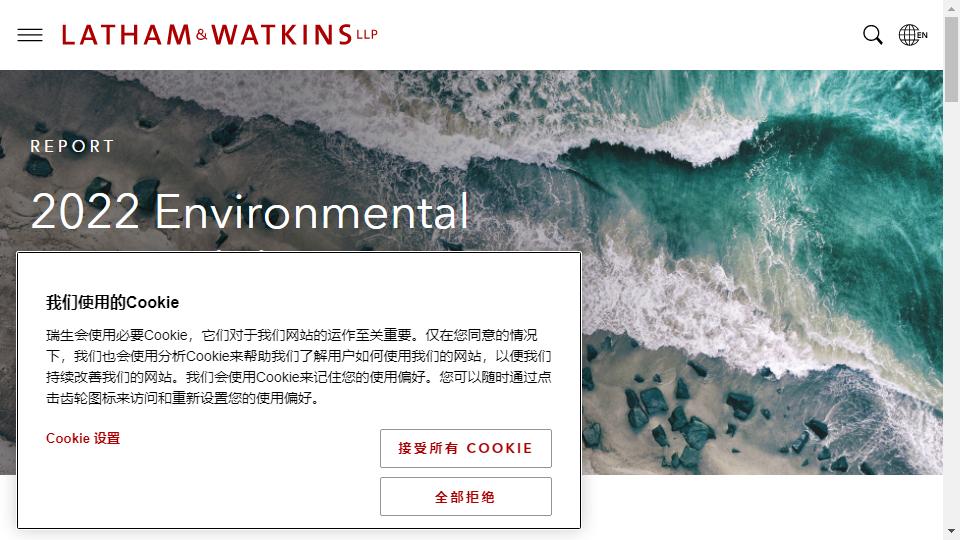Click the cookie description paragraph text
Image resolution: width=960 pixels, height=540 pixels.
[x=299, y=366]
